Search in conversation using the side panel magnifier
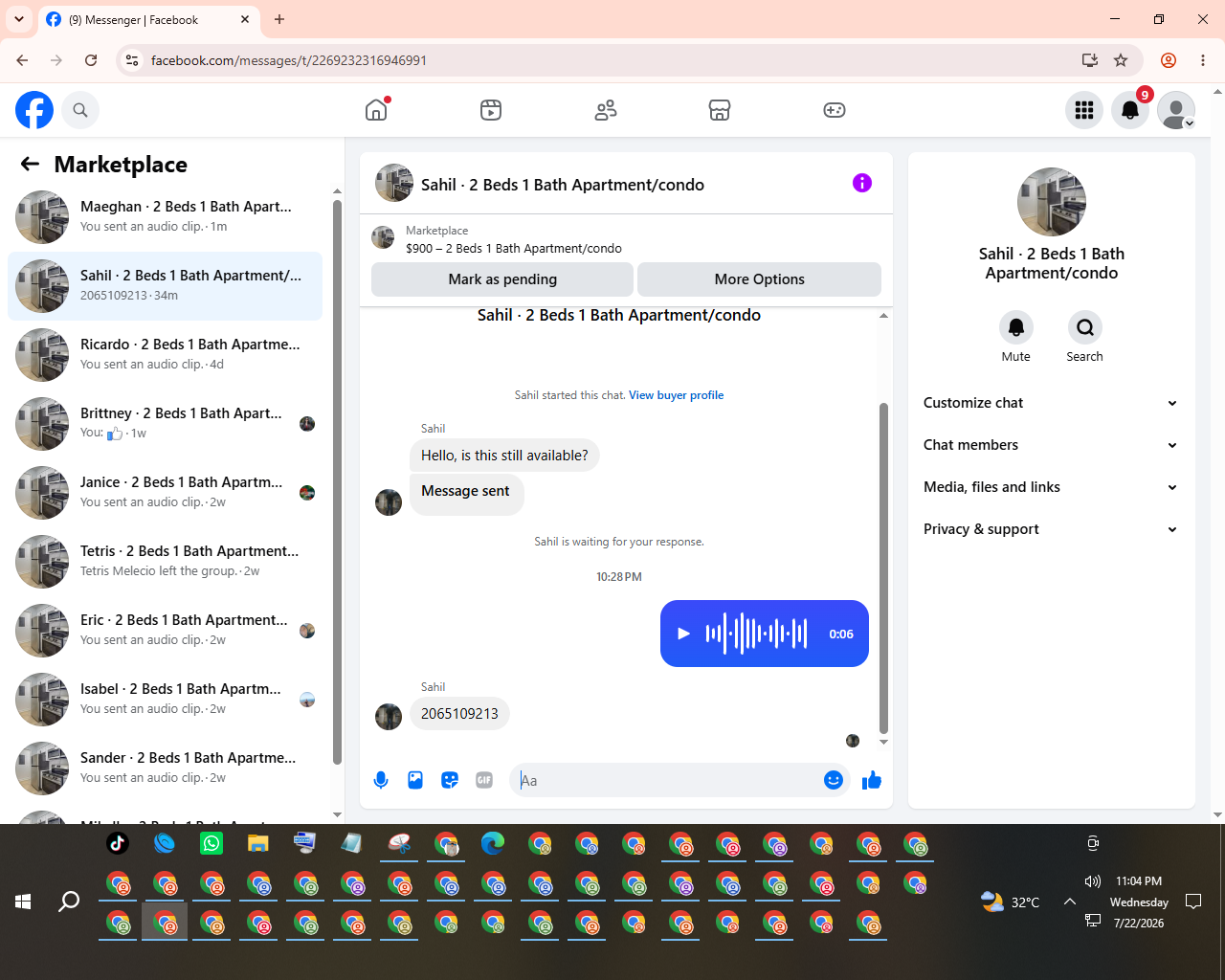Viewport: 1225px width, 980px height. click(x=1085, y=327)
